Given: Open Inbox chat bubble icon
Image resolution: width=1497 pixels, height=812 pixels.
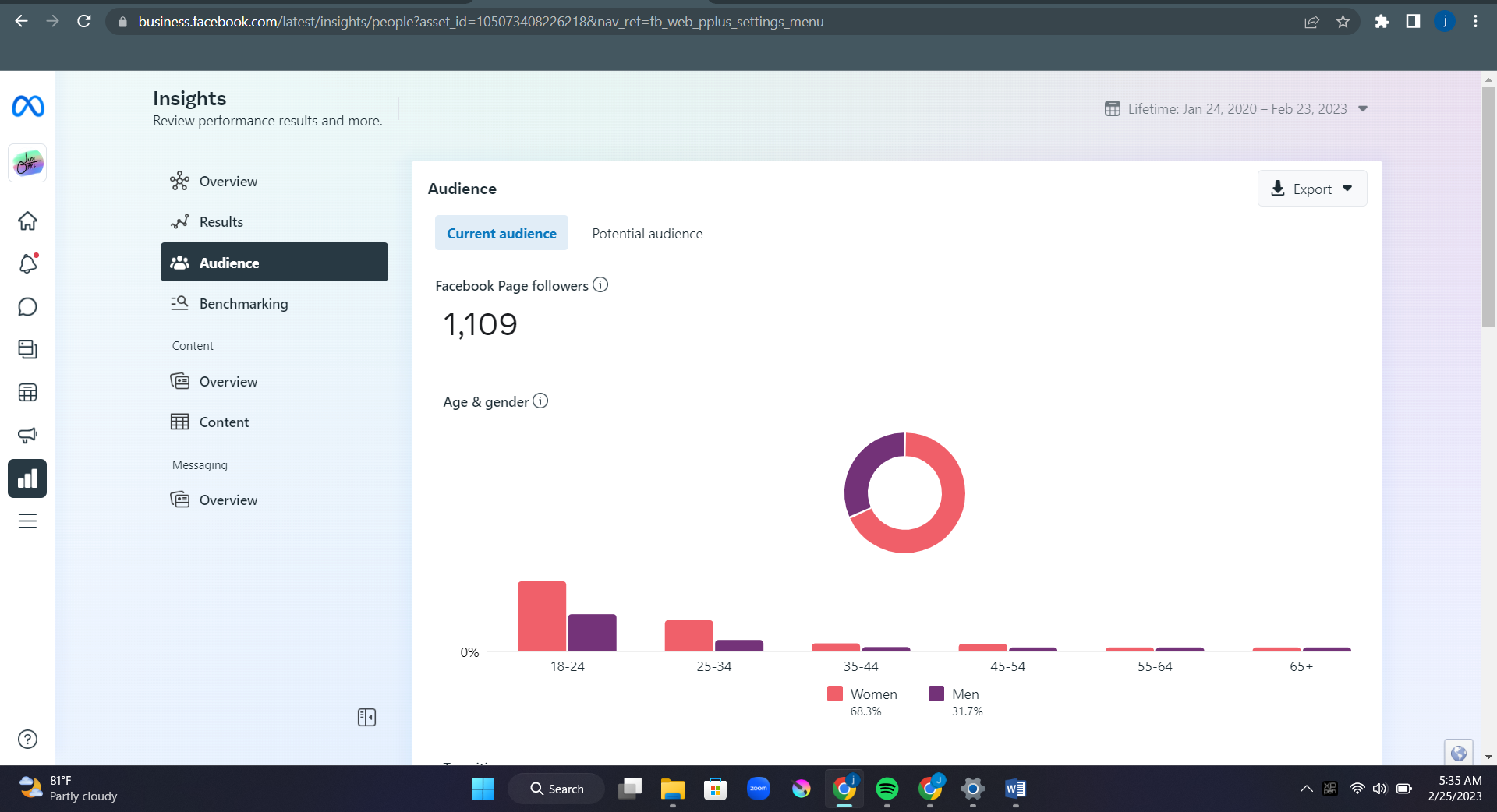Looking at the screenshot, I should 27,307.
